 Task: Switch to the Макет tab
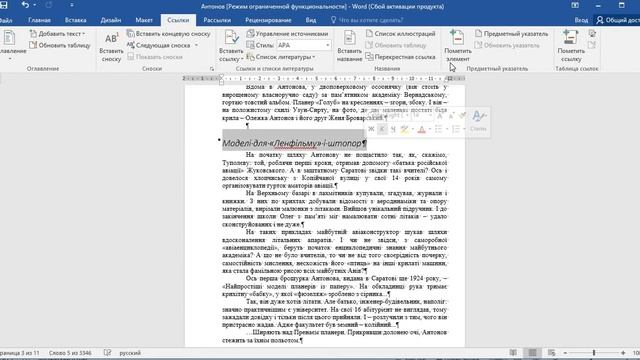(144, 20)
